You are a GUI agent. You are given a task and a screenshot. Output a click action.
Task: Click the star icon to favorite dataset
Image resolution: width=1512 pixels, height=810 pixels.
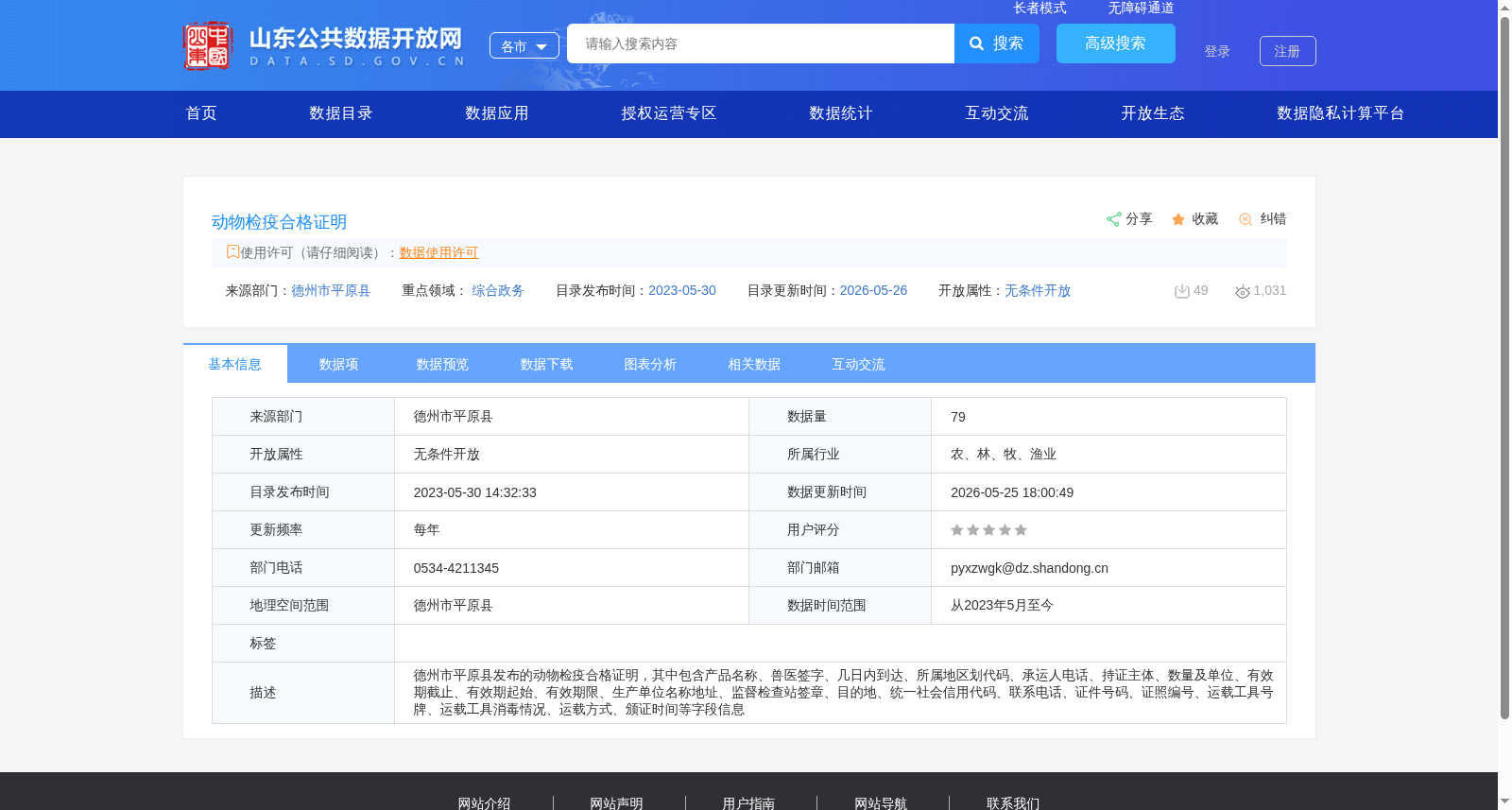pos(1178,219)
